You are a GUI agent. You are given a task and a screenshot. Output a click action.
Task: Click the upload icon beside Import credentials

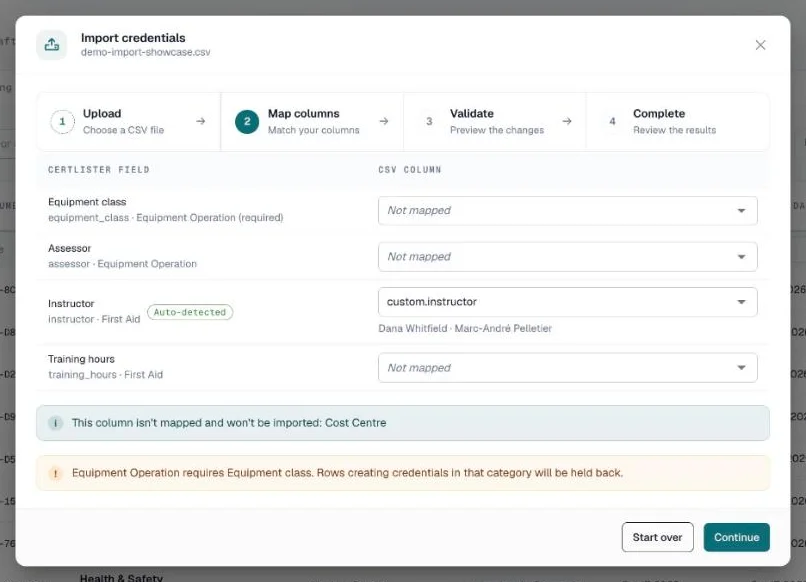tap(51, 45)
